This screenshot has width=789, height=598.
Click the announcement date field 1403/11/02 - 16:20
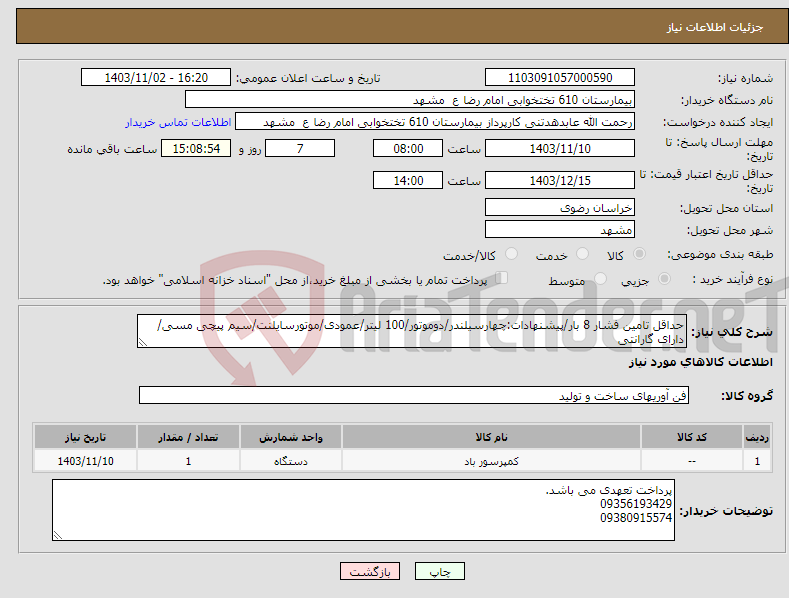point(156,78)
